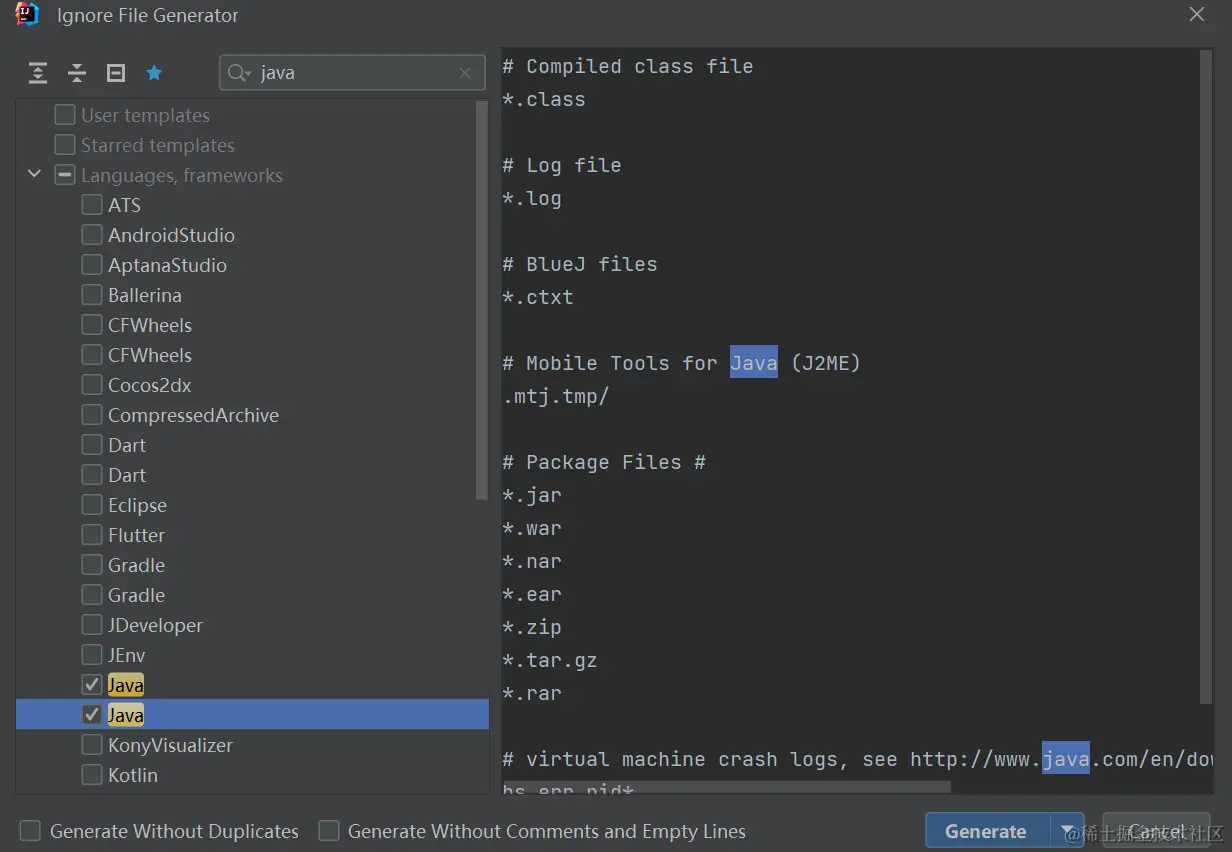Tick the AndroidStudio checkbox
This screenshot has width=1232, height=852.
pyautogui.click(x=92, y=235)
